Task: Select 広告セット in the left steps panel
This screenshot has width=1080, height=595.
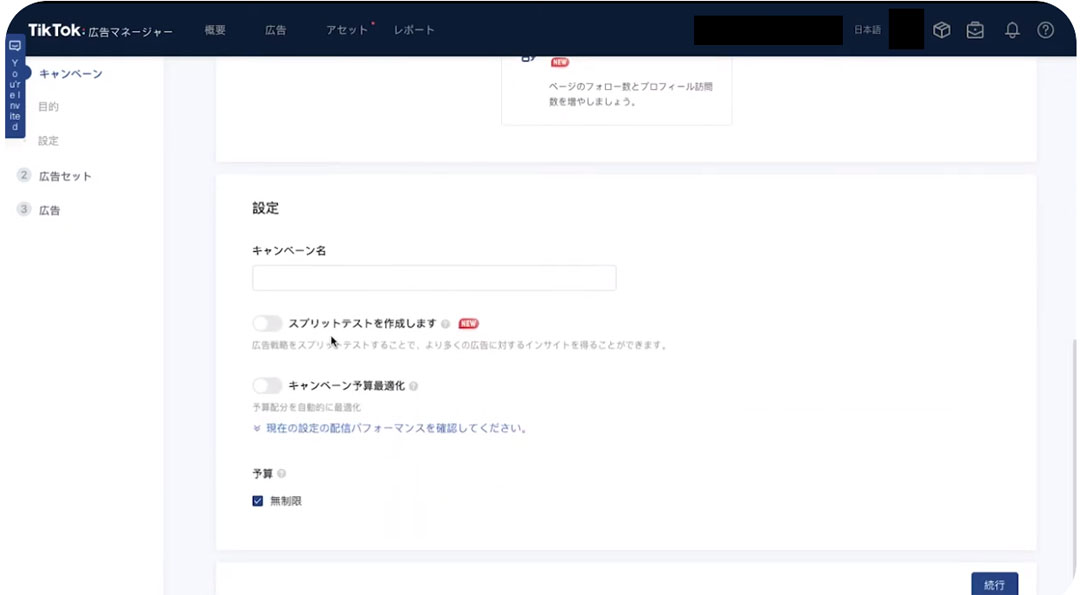Action: click(x=65, y=175)
